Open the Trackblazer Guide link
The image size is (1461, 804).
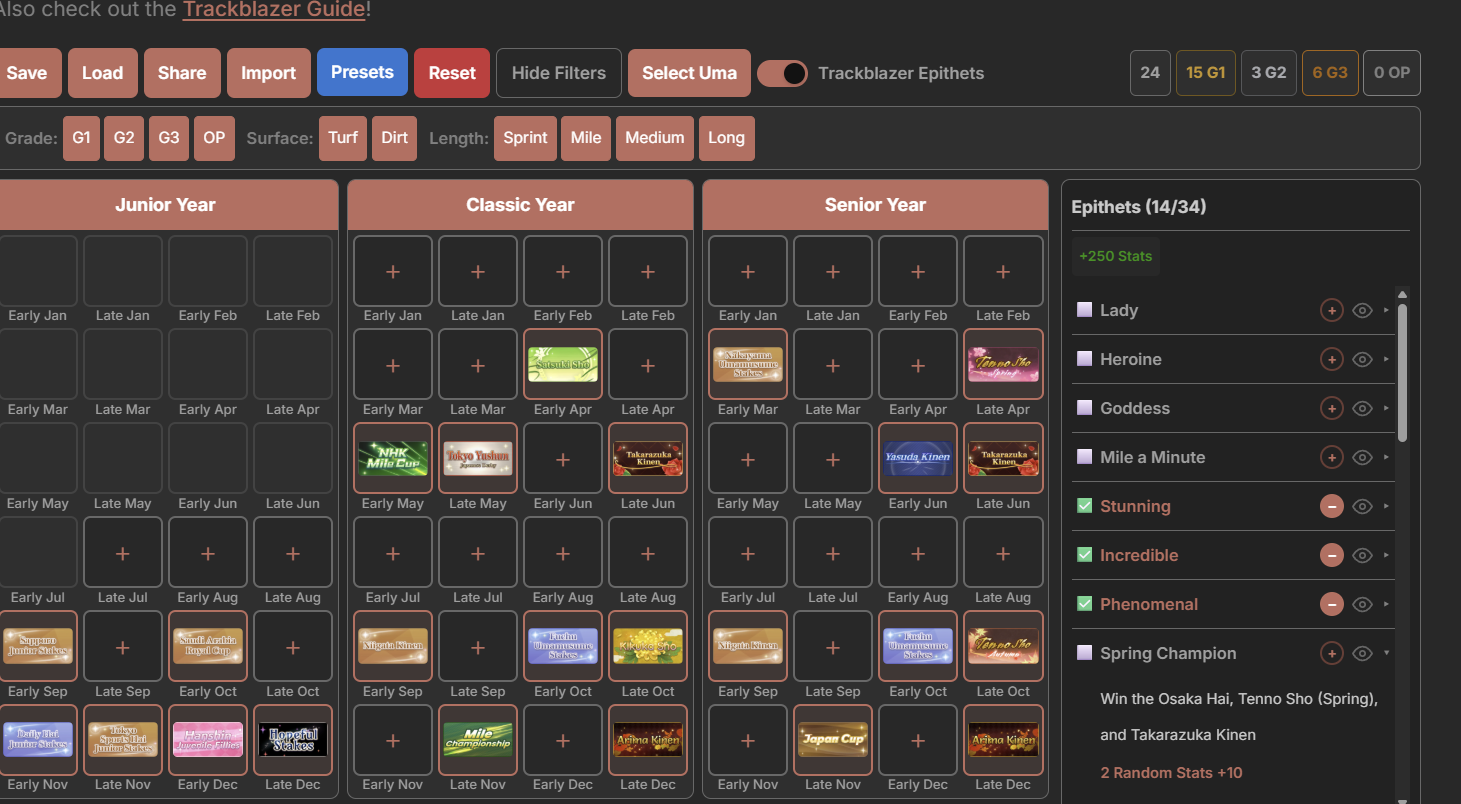274,10
